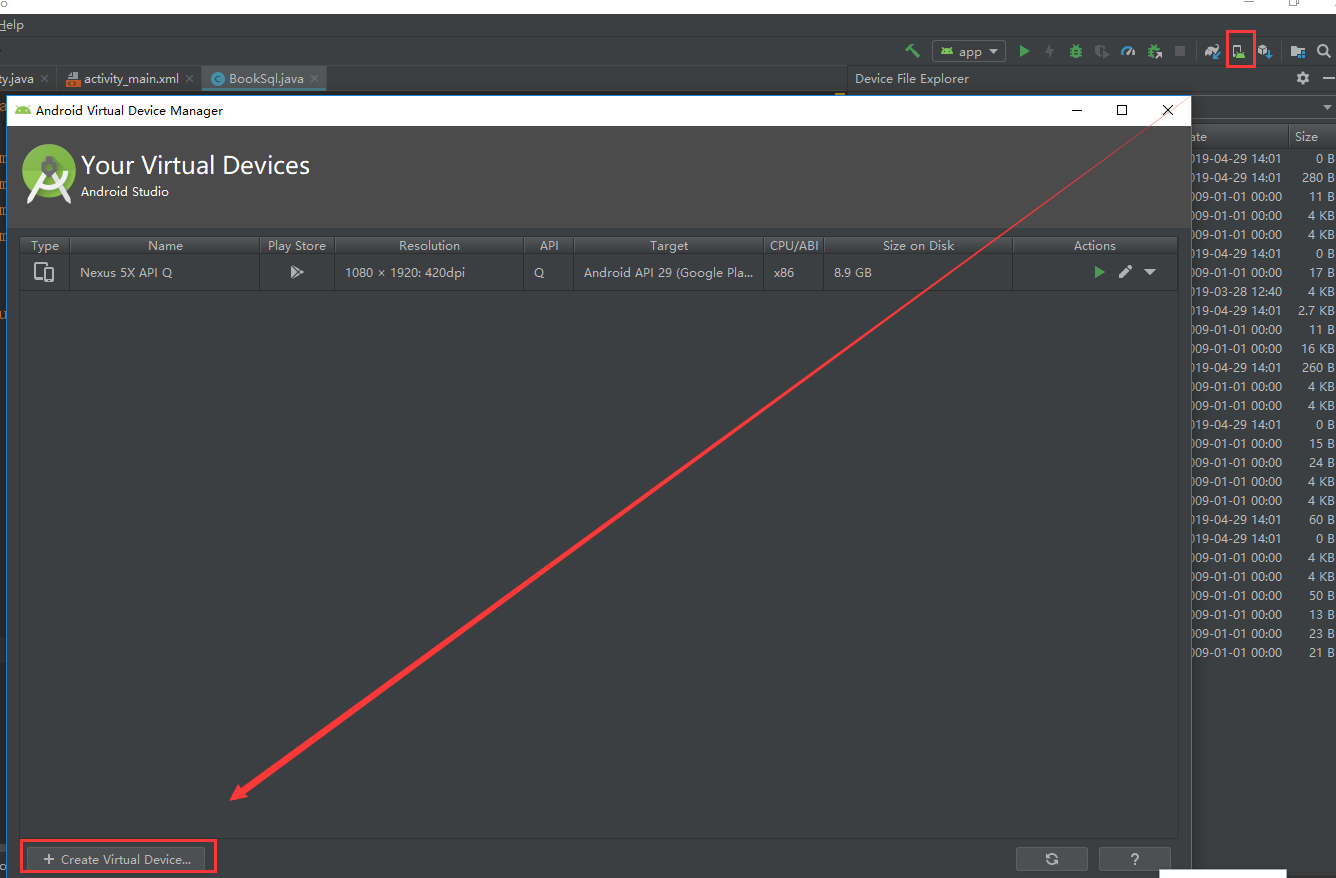Select the file row sized 280 B
This screenshot has width=1336, height=878.
1263,178
